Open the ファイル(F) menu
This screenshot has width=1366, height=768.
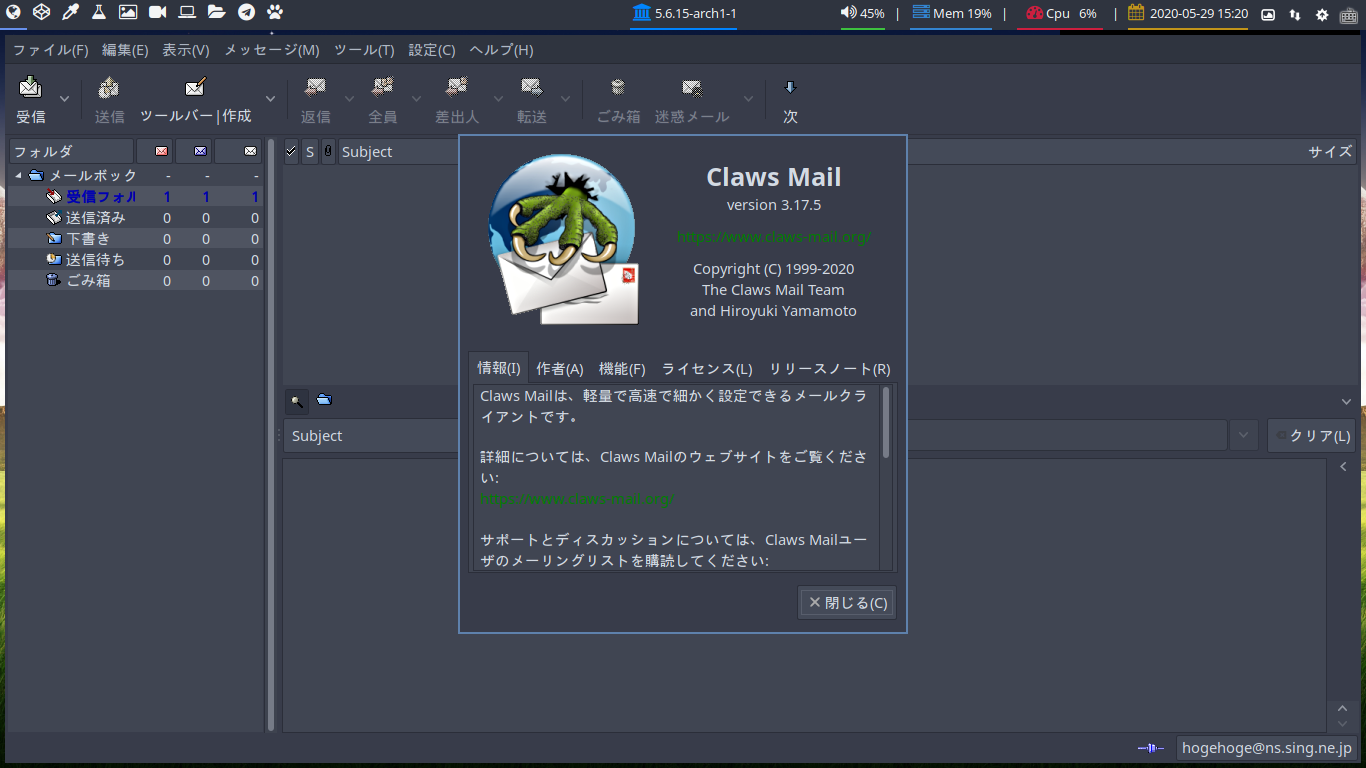point(50,50)
